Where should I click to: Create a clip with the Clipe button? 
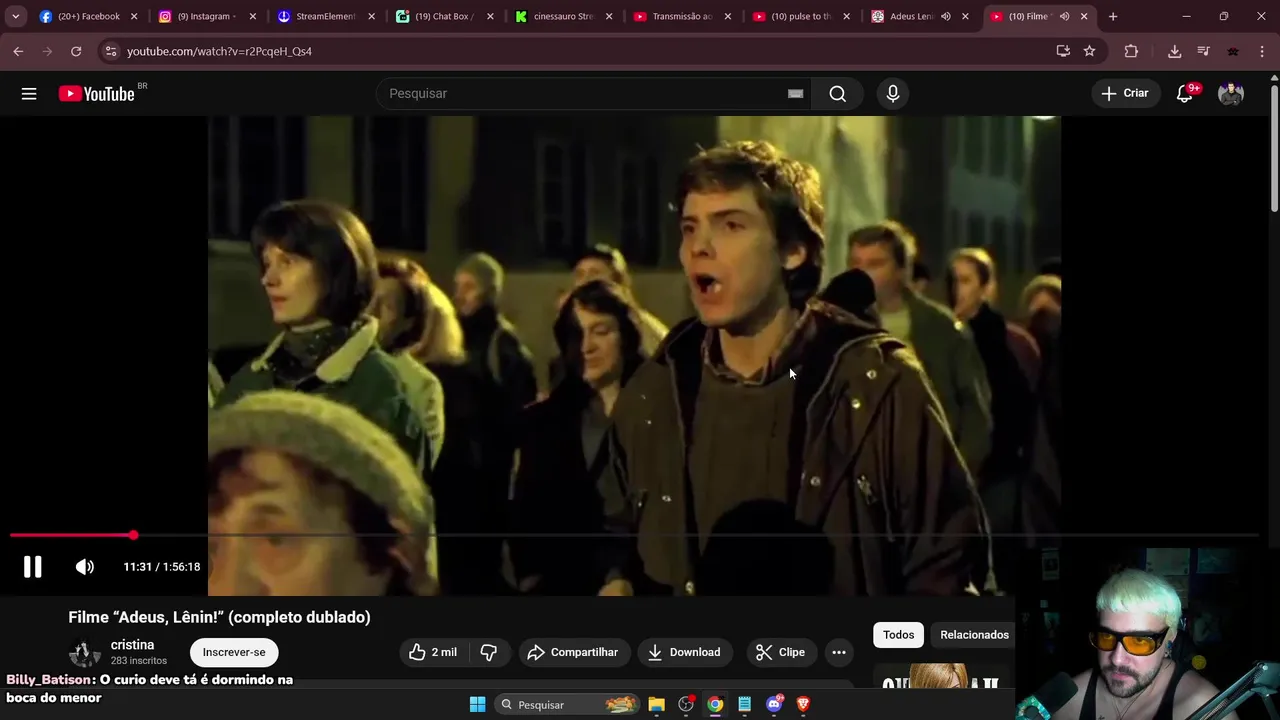click(780, 652)
